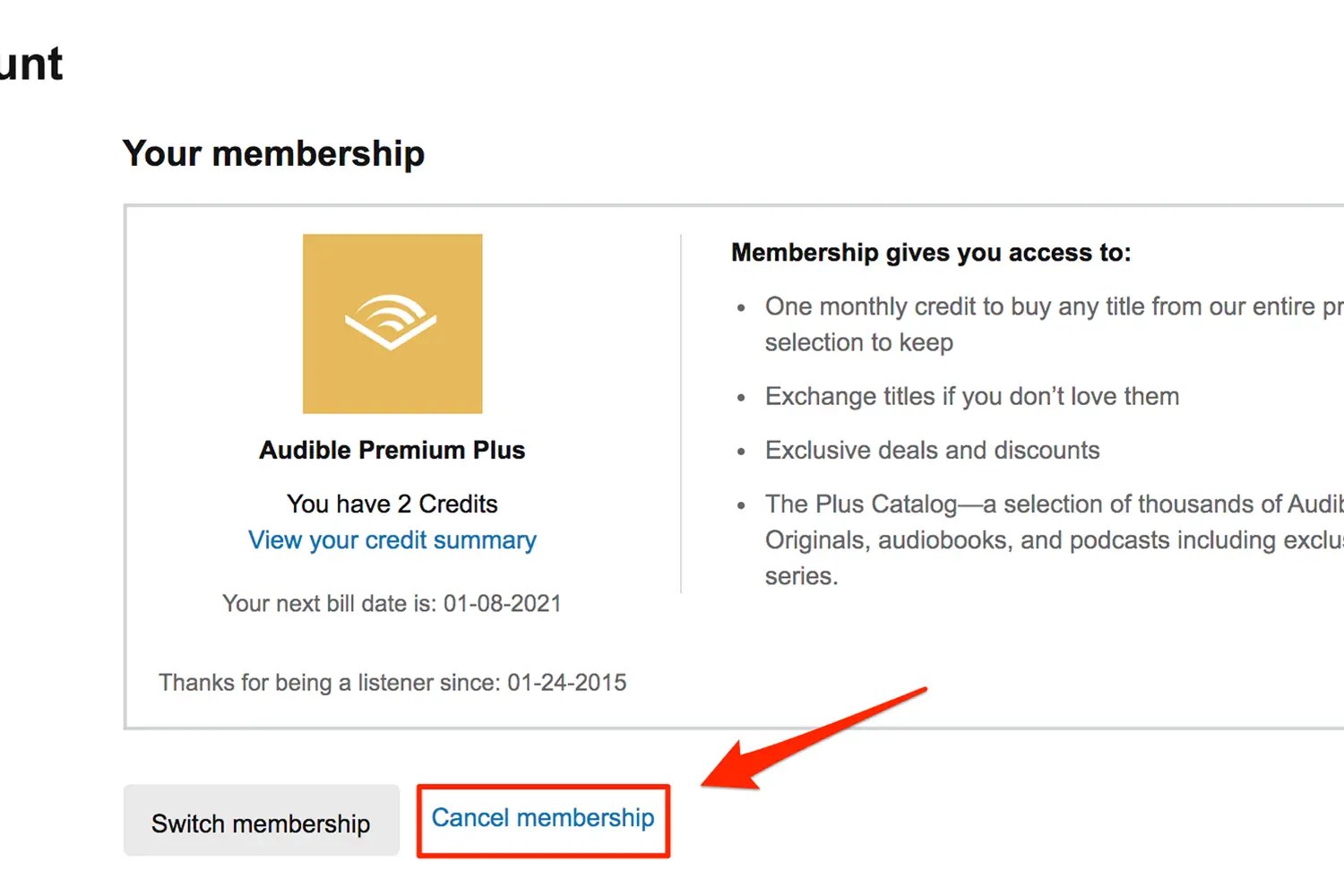Screen dimensions: 1344x896
Task: Click the next bill date line
Action: 392,604
